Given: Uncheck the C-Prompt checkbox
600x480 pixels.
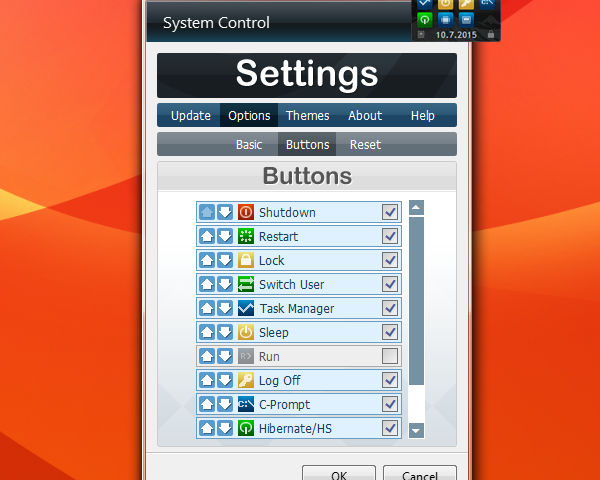Looking at the screenshot, I should coord(390,404).
